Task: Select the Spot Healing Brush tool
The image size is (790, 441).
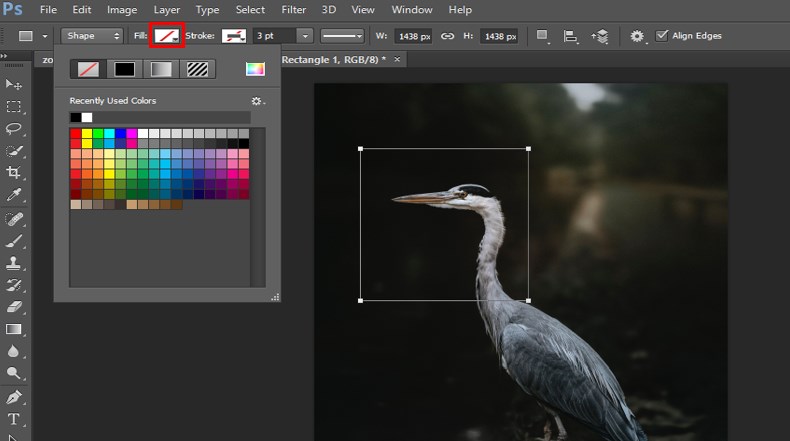Action: pos(14,219)
